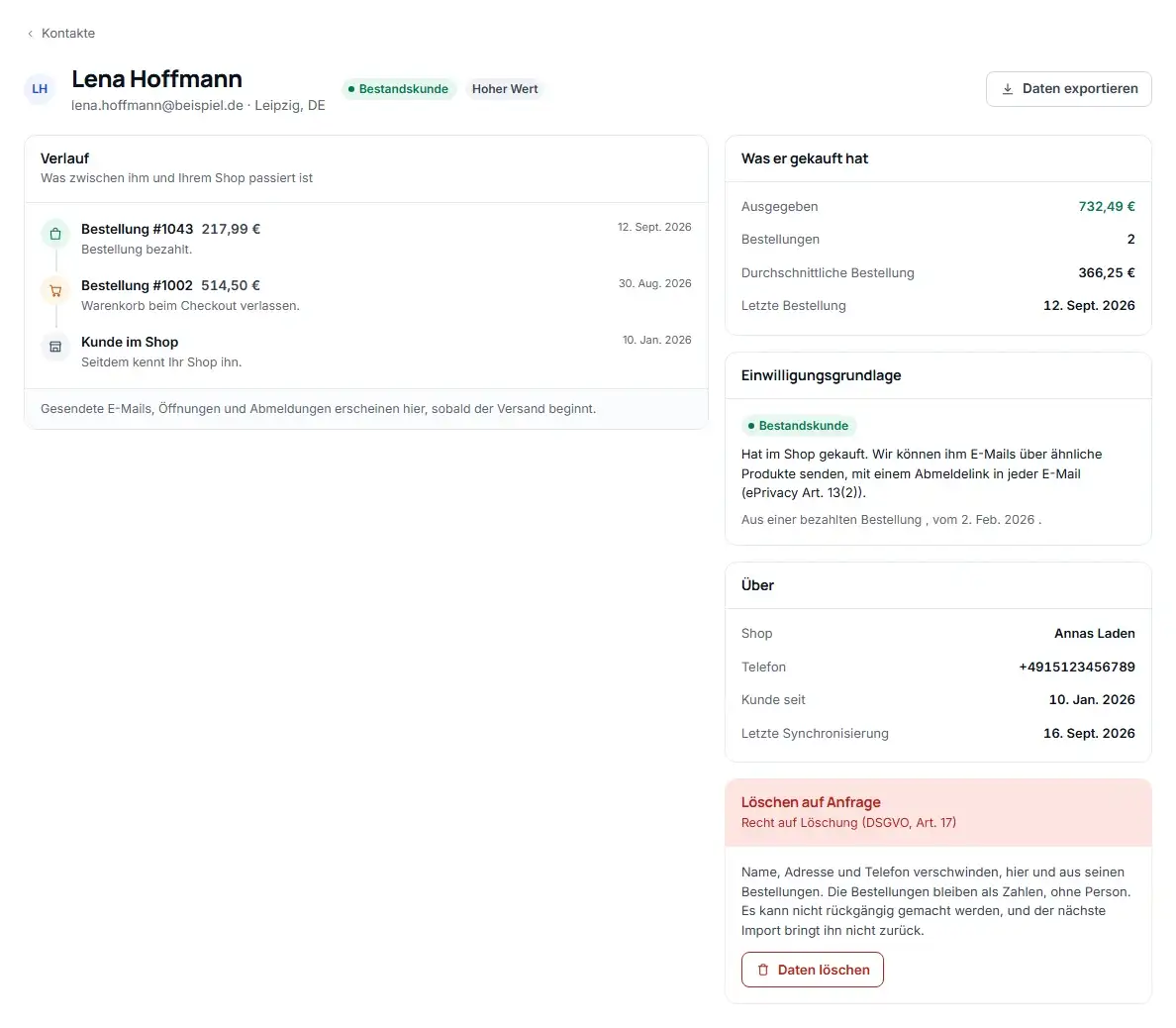The height and width of the screenshot is (1028, 1176).
Task: Open timeline entry Bestellung #1002
Action: click(366, 294)
